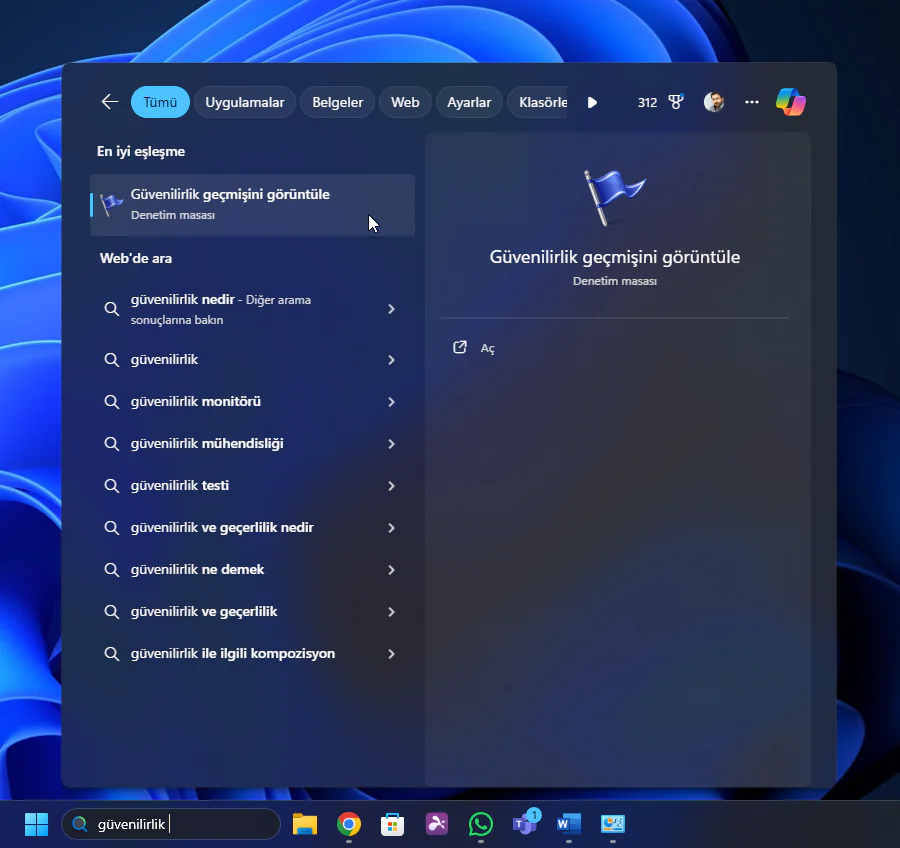
Task: Open Copilot from the search bar
Action: pos(791,101)
